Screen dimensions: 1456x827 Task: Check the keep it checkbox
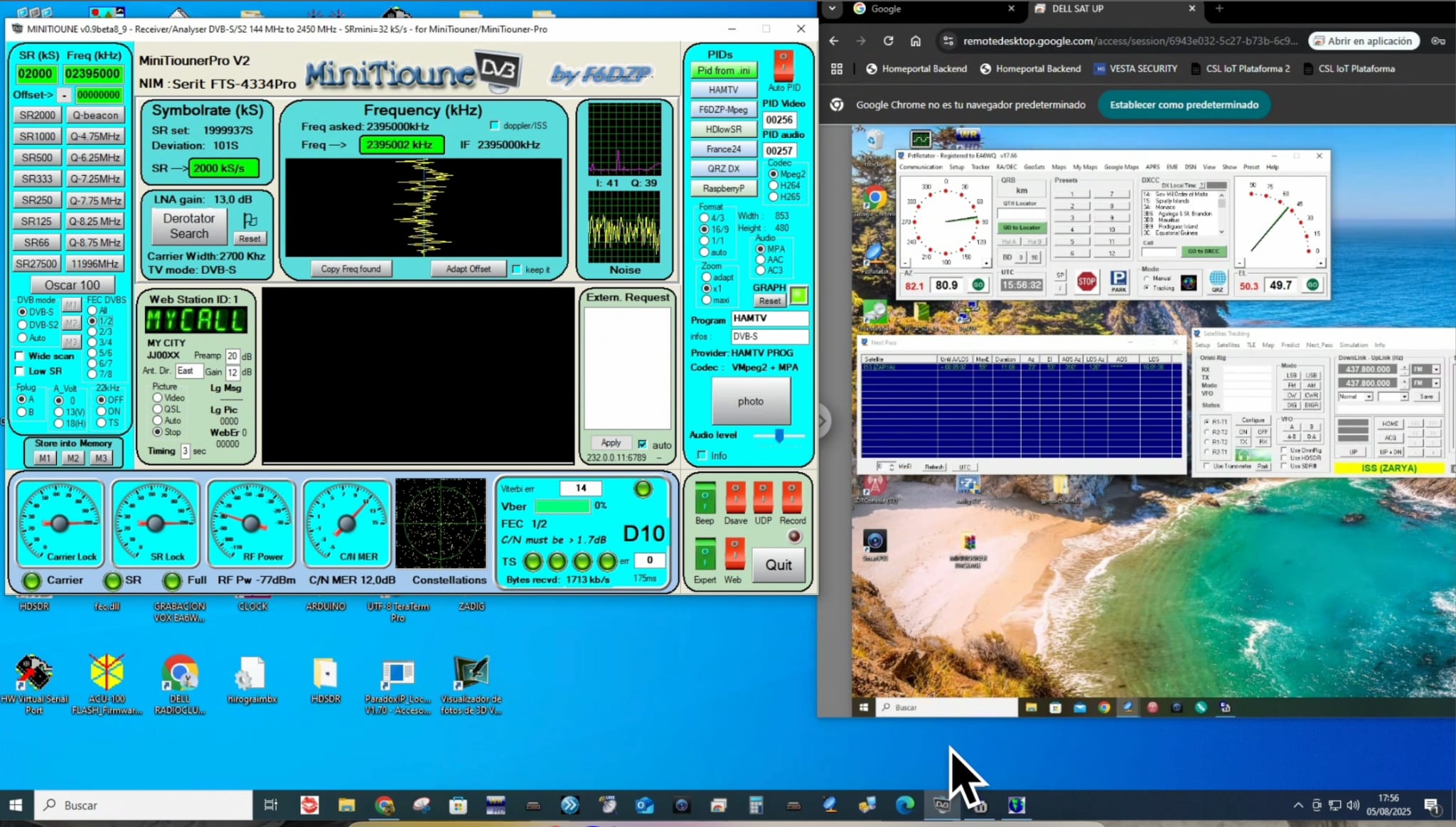[517, 270]
